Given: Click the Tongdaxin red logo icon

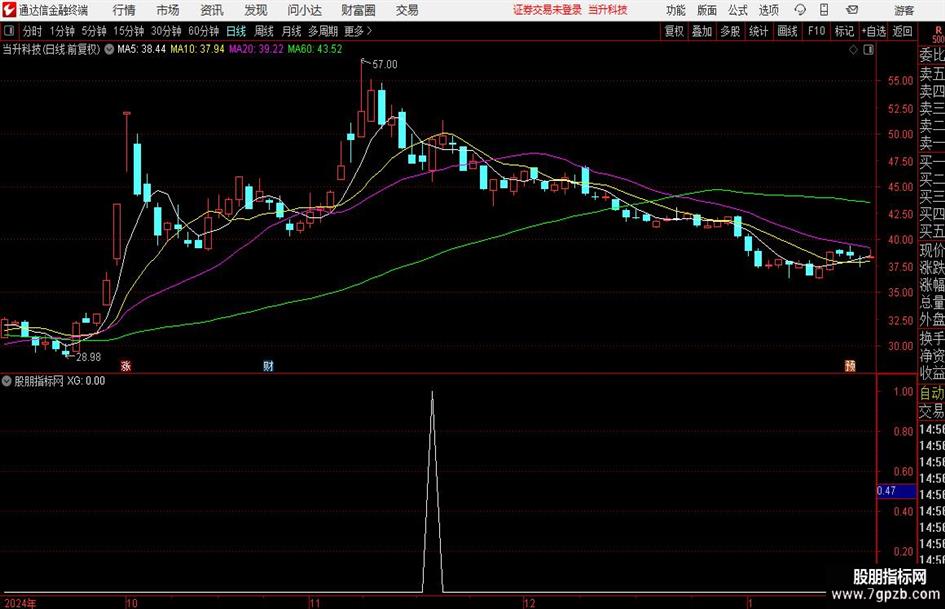Looking at the screenshot, I should (8, 10).
